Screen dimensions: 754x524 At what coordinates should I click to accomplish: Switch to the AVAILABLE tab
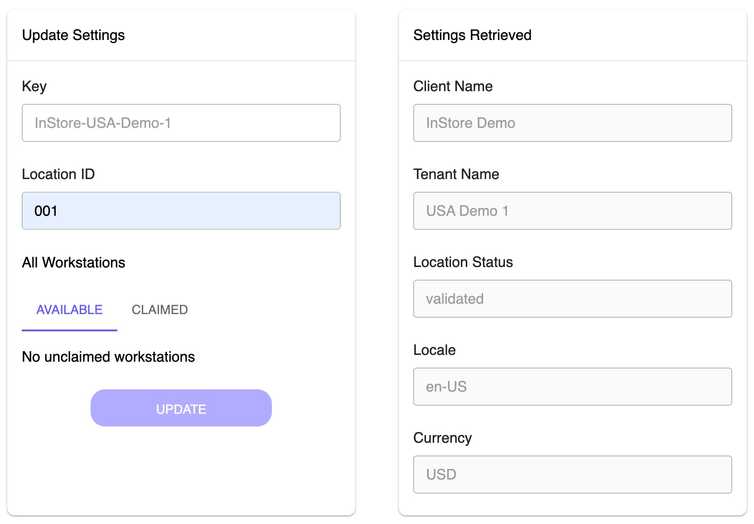(70, 310)
